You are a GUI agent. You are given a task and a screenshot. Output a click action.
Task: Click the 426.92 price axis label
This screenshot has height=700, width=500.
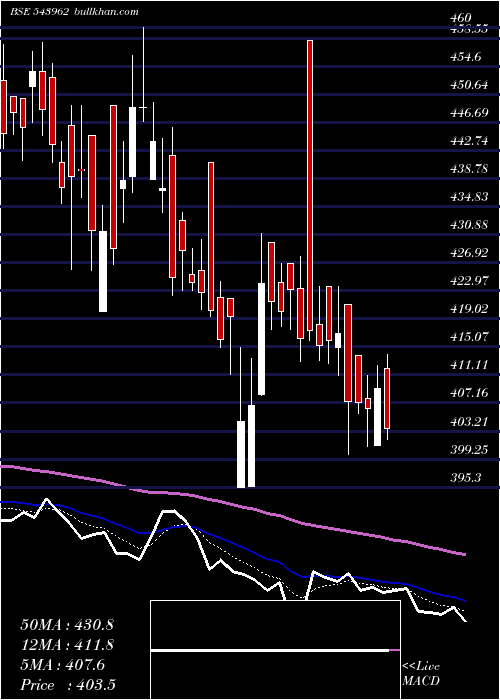469,253
